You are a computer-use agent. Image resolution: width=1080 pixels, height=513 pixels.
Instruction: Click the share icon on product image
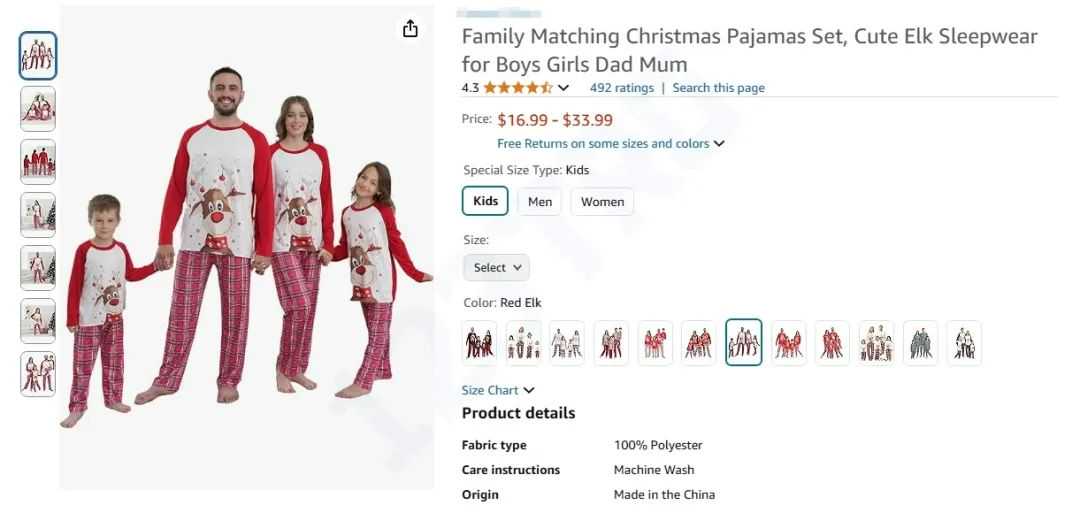click(410, 29)
